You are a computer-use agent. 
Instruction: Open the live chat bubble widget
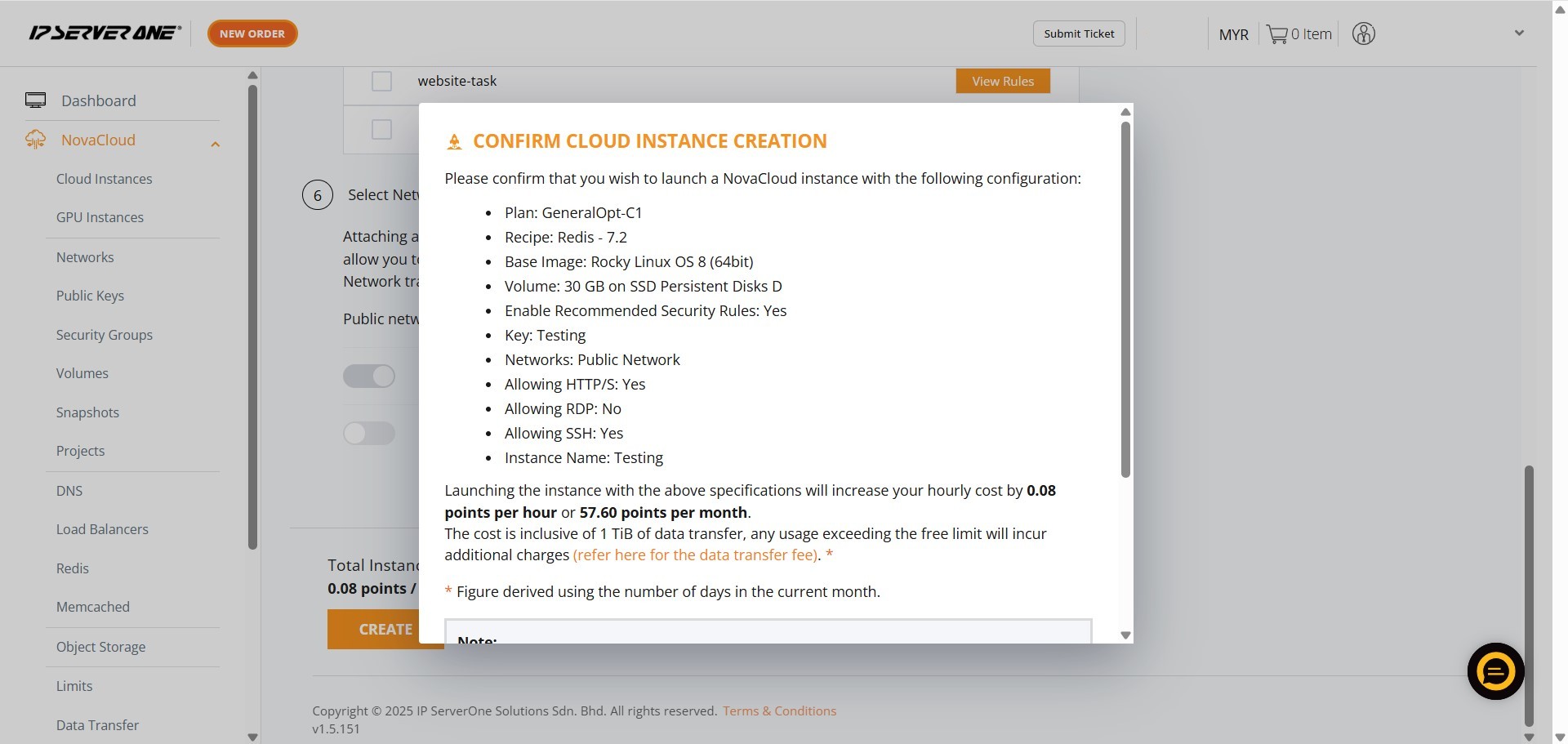[x=1495, y=671]
